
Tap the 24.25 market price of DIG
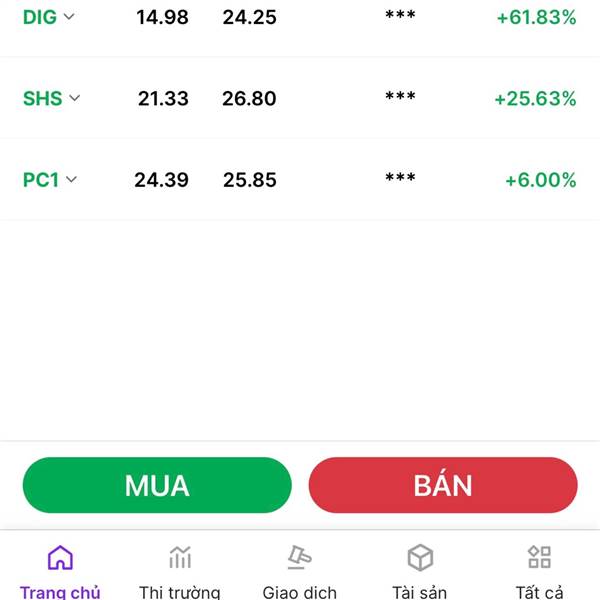pos(249,17)
